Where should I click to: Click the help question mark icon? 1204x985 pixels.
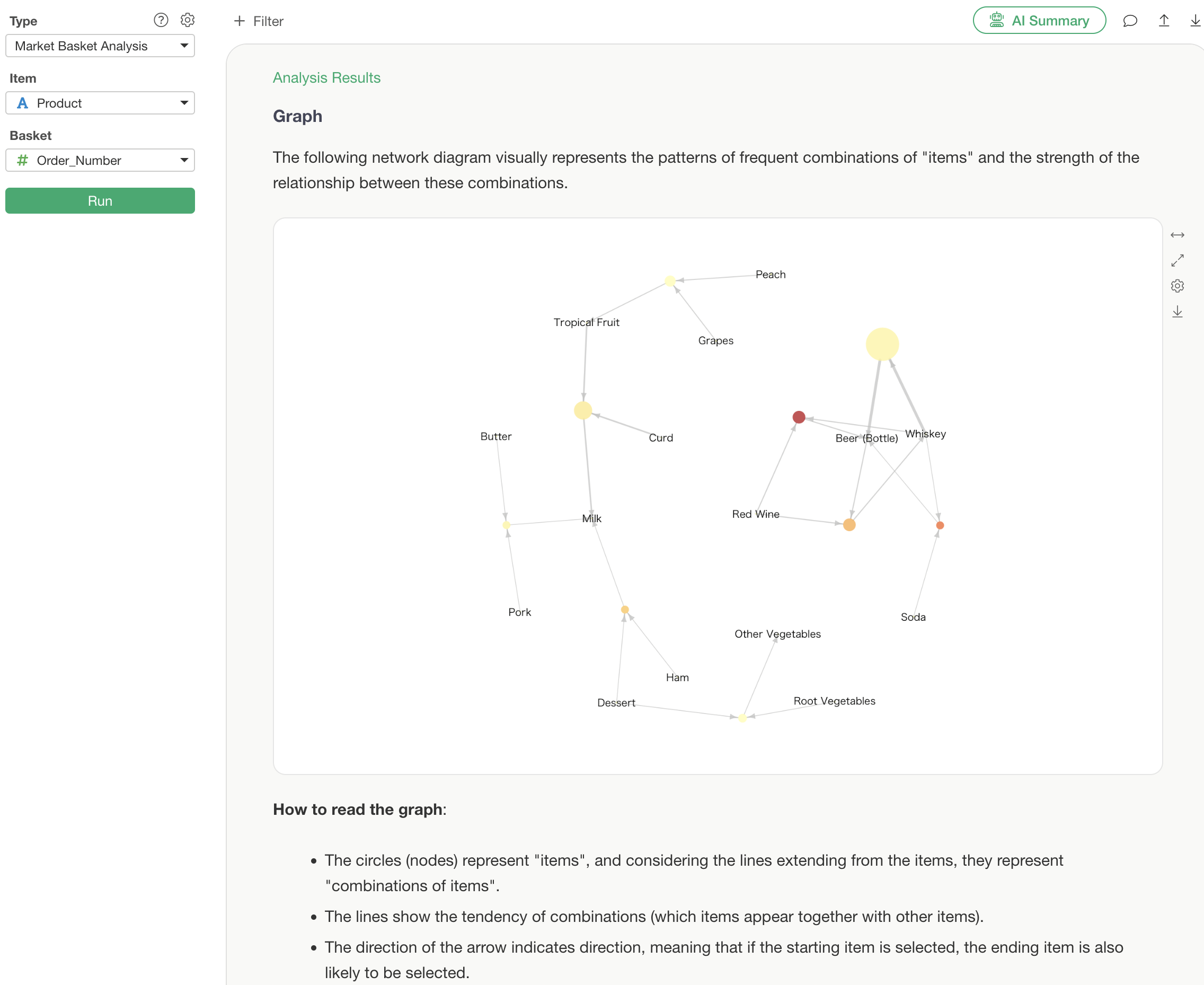click(161, 21)
